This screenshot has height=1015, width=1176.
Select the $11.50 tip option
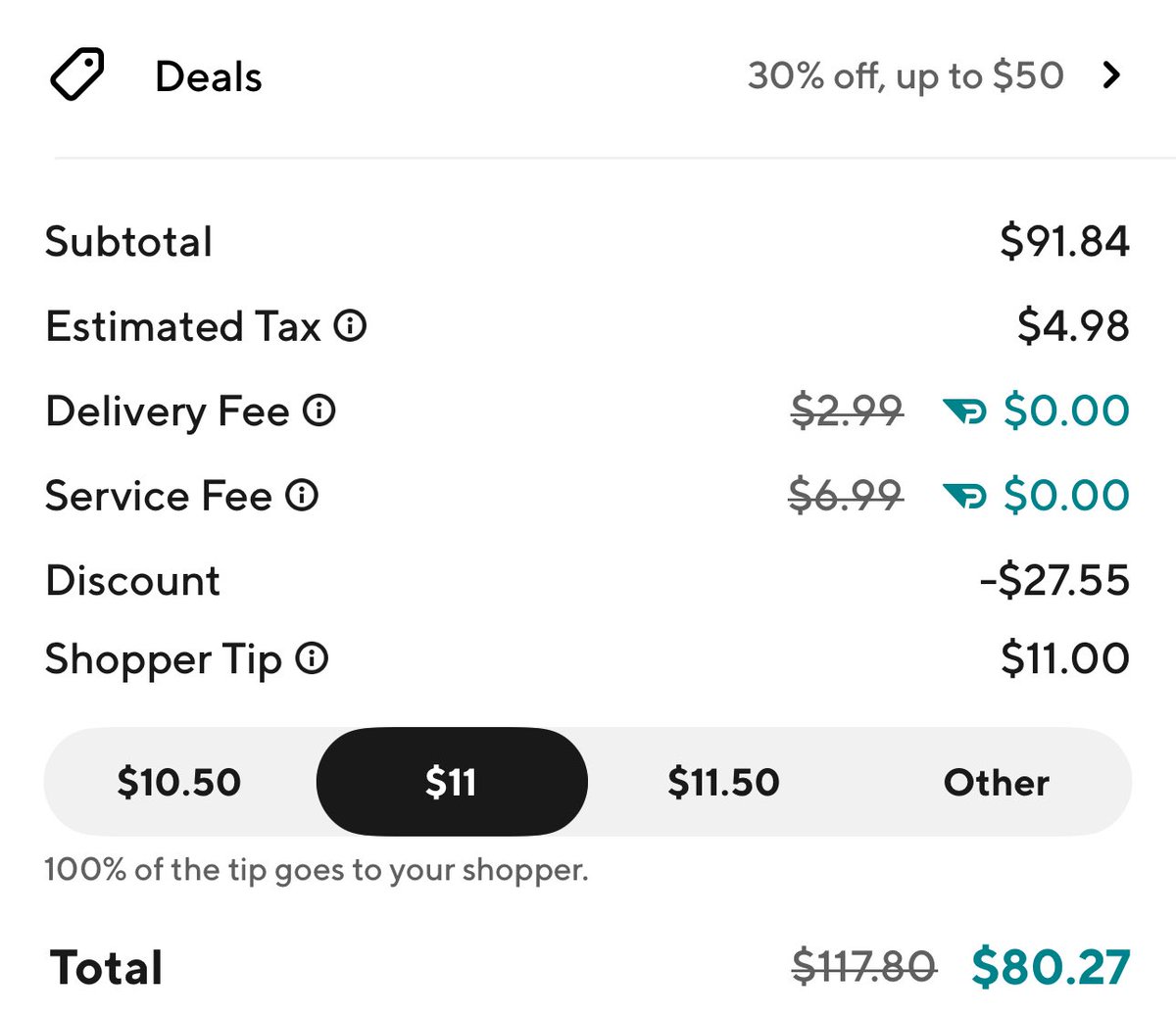tap(723, 782)
